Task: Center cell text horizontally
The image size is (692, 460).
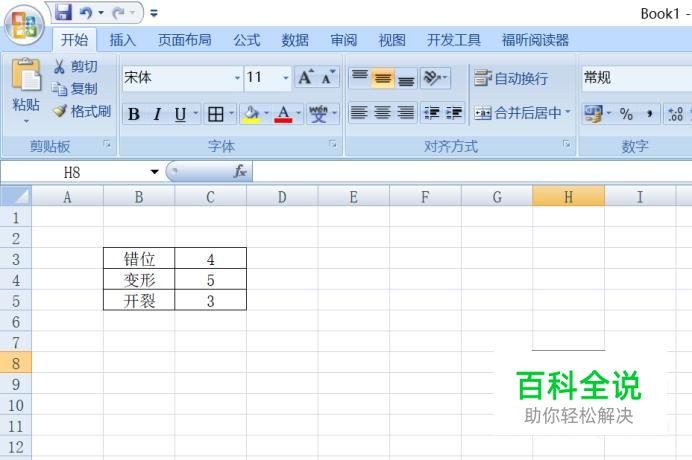Action: 382,113
